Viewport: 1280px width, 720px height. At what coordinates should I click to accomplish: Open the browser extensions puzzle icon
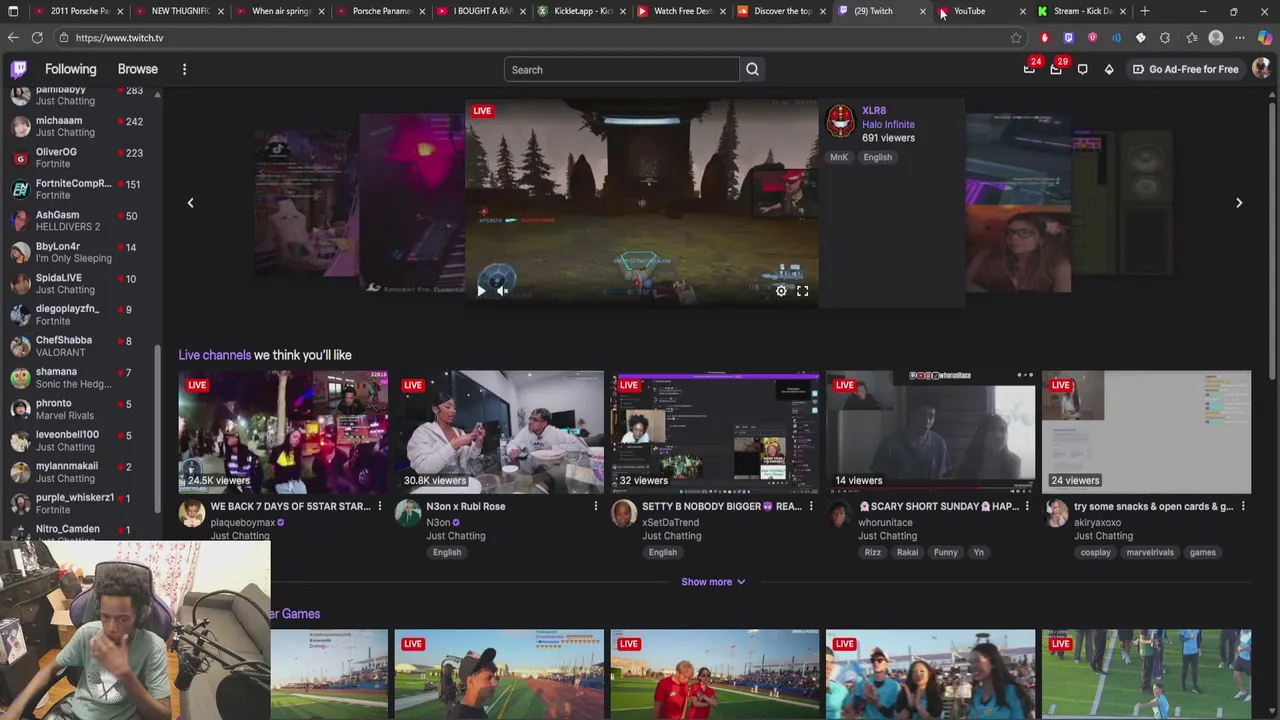coord(1165,38)
